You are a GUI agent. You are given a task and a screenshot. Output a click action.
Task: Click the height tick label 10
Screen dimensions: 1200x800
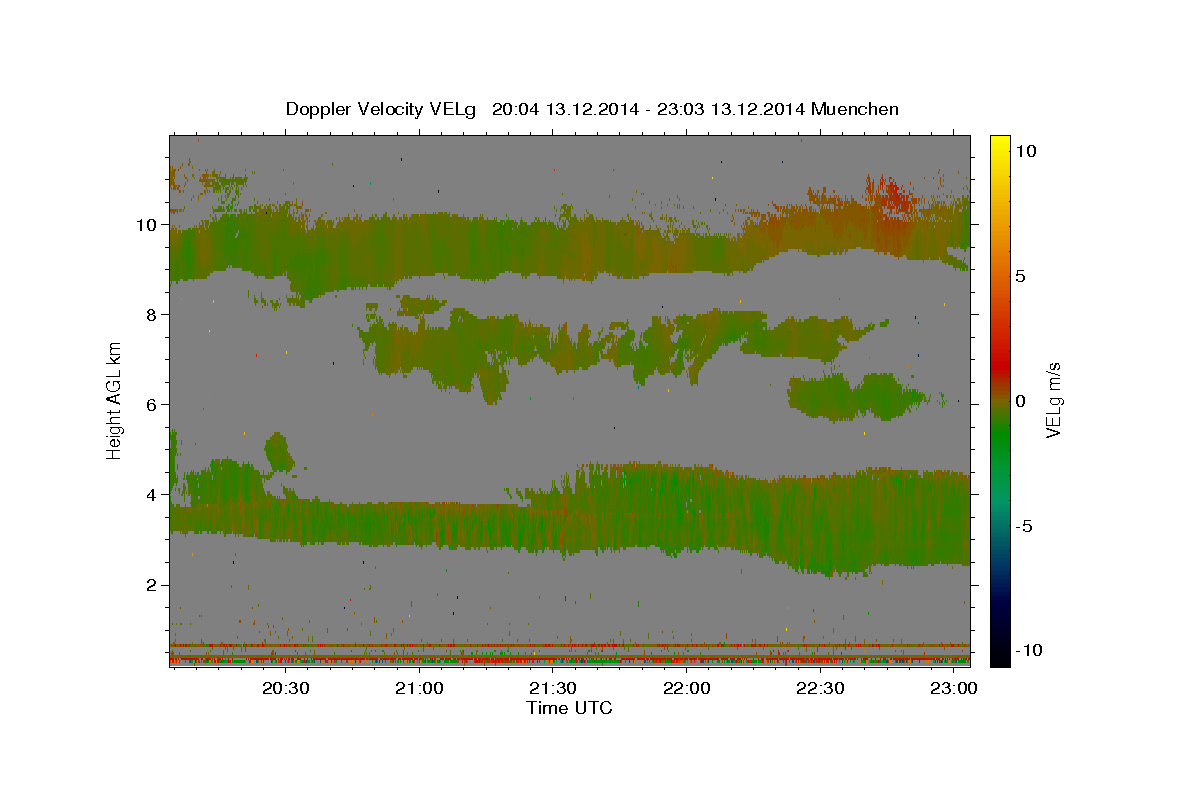(147, 224)
